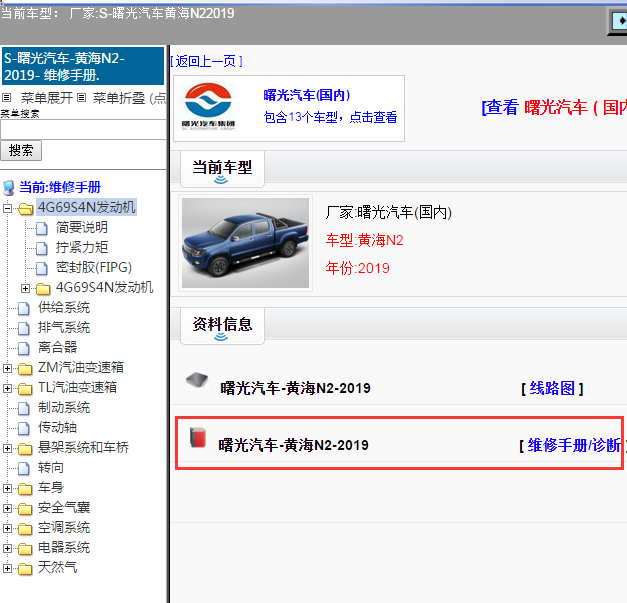Select the 简要说明 tree item
627x603 pixels.
(x=82, y=228)
